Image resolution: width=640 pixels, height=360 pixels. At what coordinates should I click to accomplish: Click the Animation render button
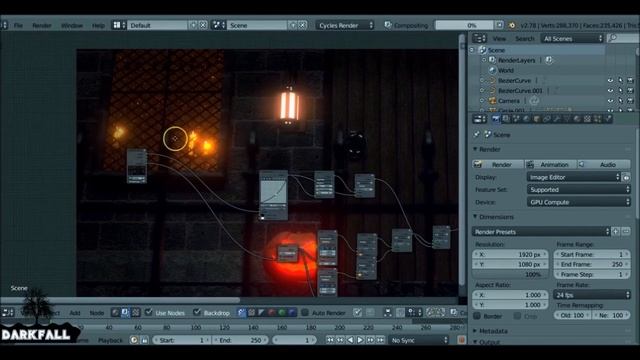[551, 164]
